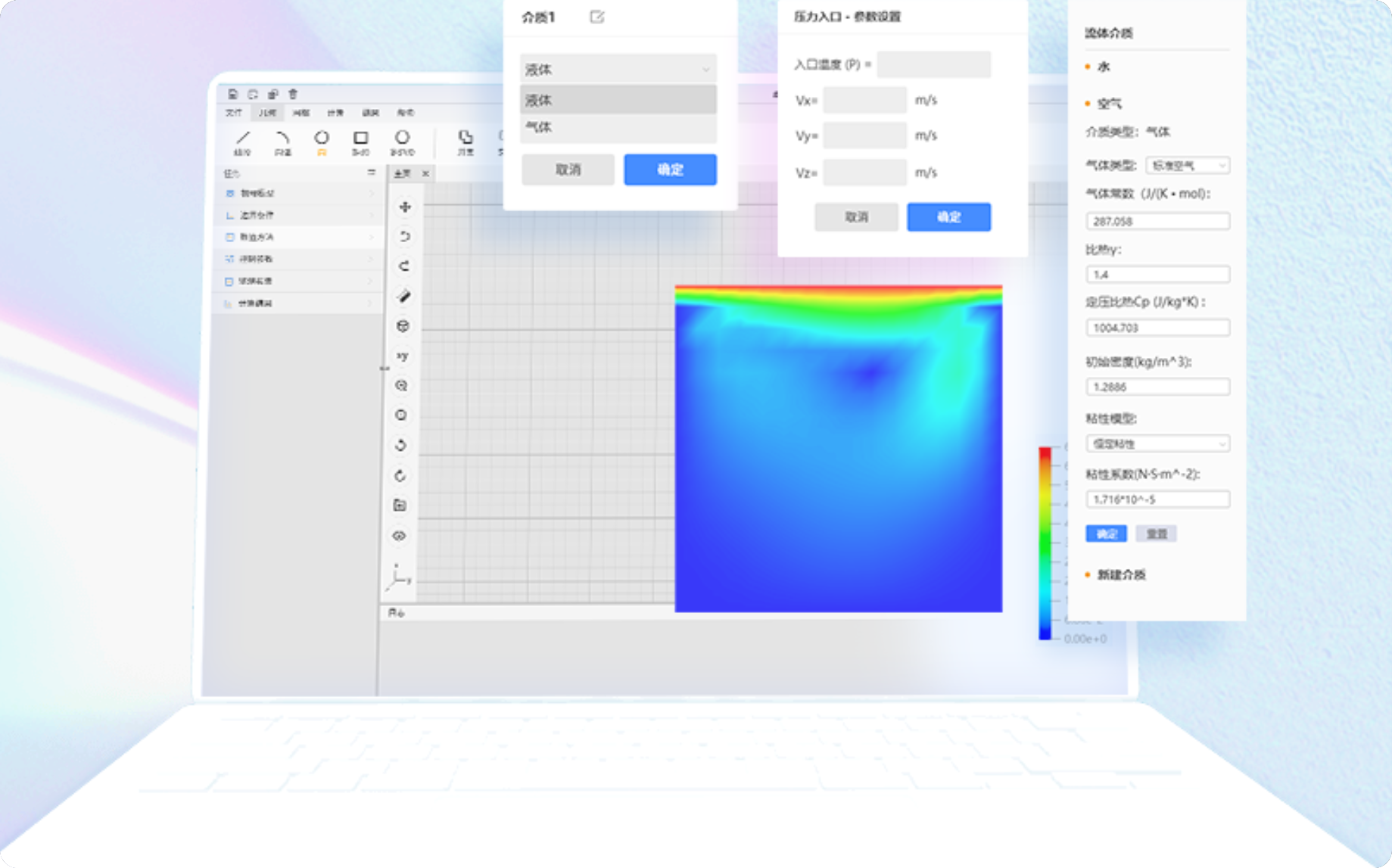The width and height of the screenshot is (1392, 868).
Task: Click the overlapping-shapes boolean tool icon
Action: coord(466,142)
